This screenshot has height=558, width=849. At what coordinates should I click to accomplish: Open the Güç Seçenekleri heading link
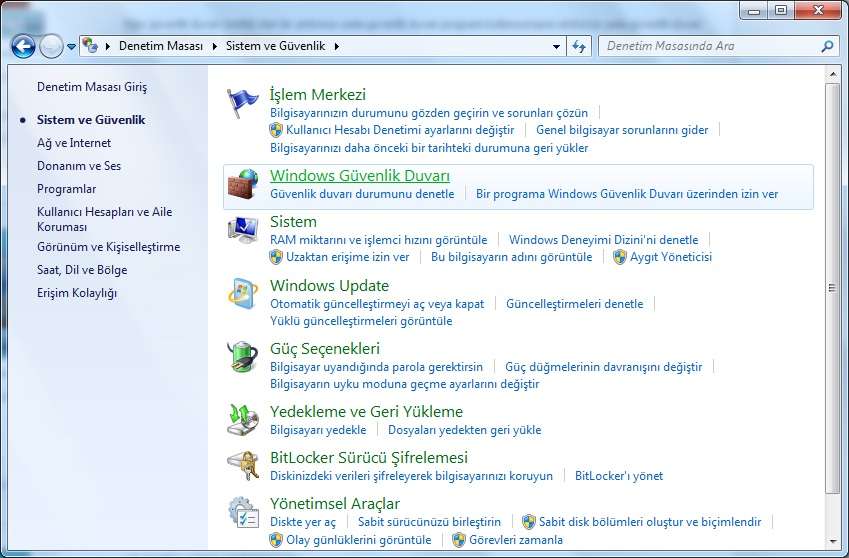(325, 349)
